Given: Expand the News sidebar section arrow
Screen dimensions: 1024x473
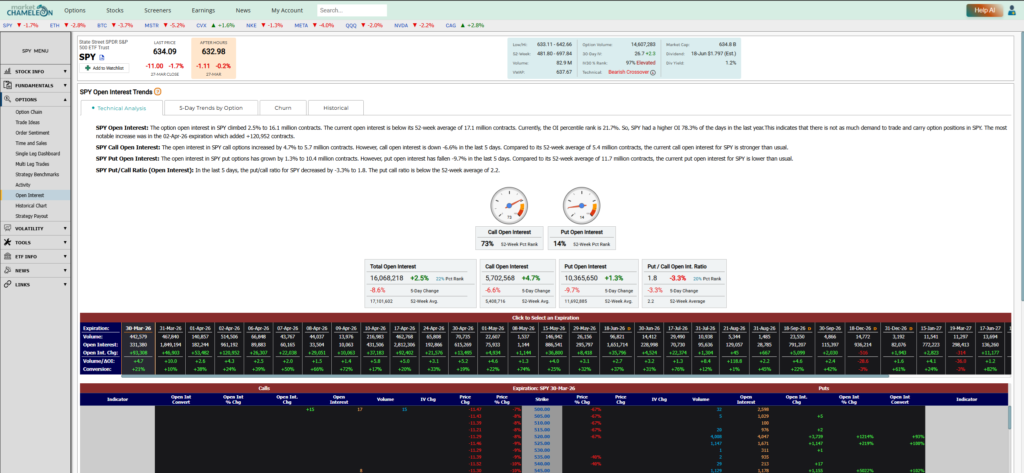Looking at the screenshot, I should pyautogui.click(x=65, y=270).
